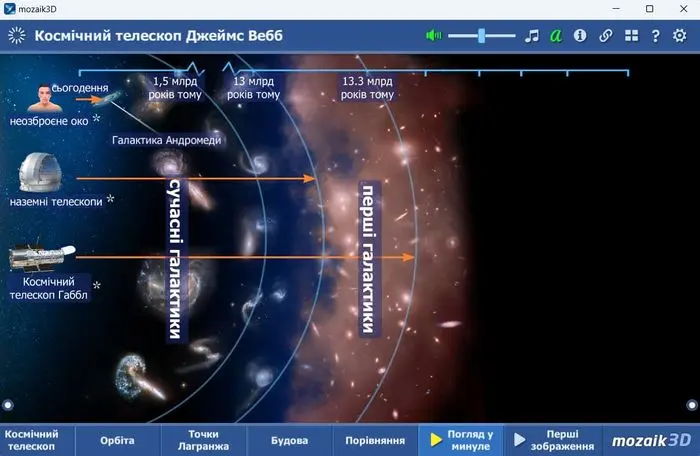Click the Hubble telescope image
The width and height of the screenshot is (700, 456).
point(42,256)
